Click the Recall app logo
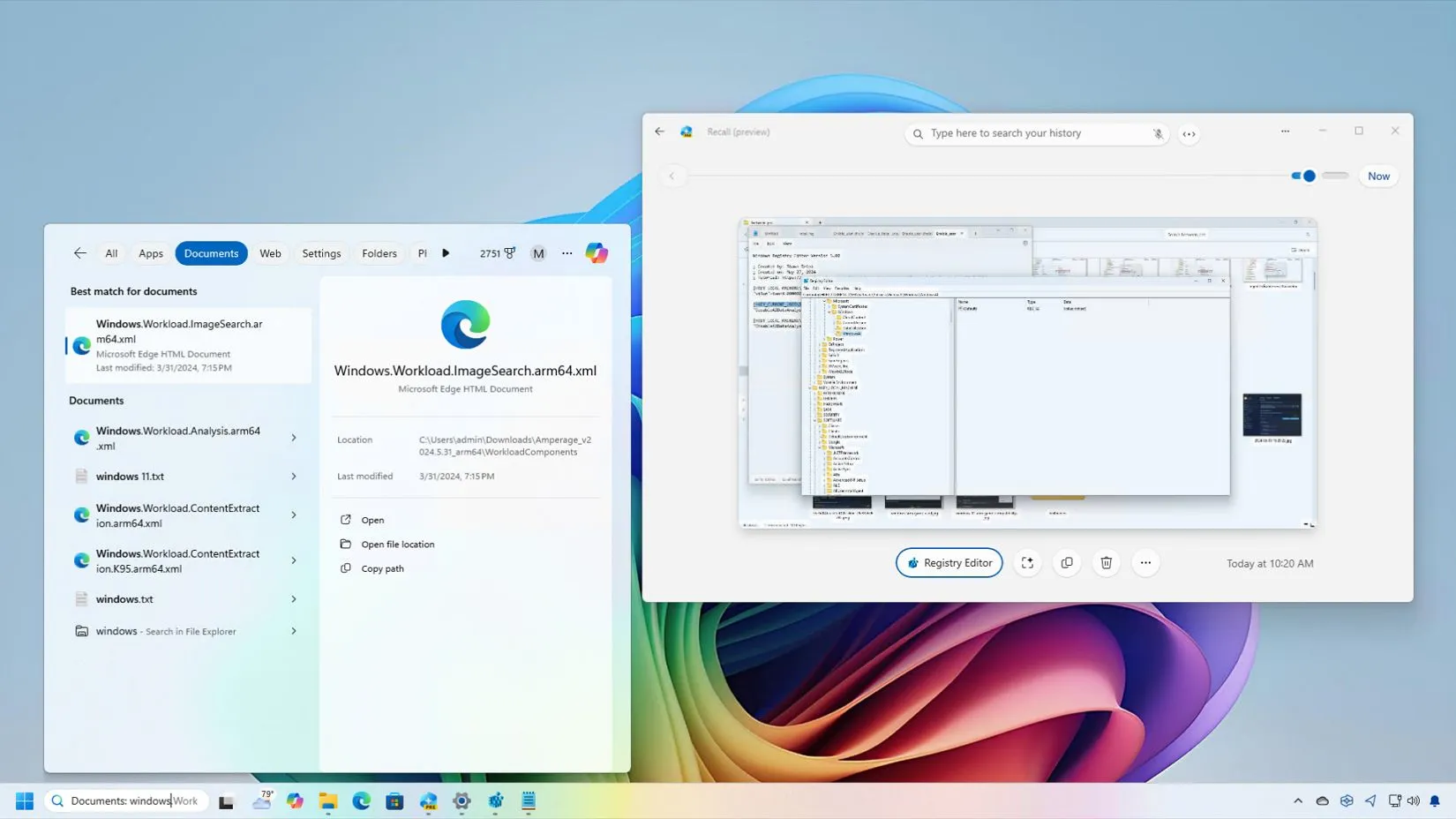Viewport: 1456px width, 819px height. point(687,131)
